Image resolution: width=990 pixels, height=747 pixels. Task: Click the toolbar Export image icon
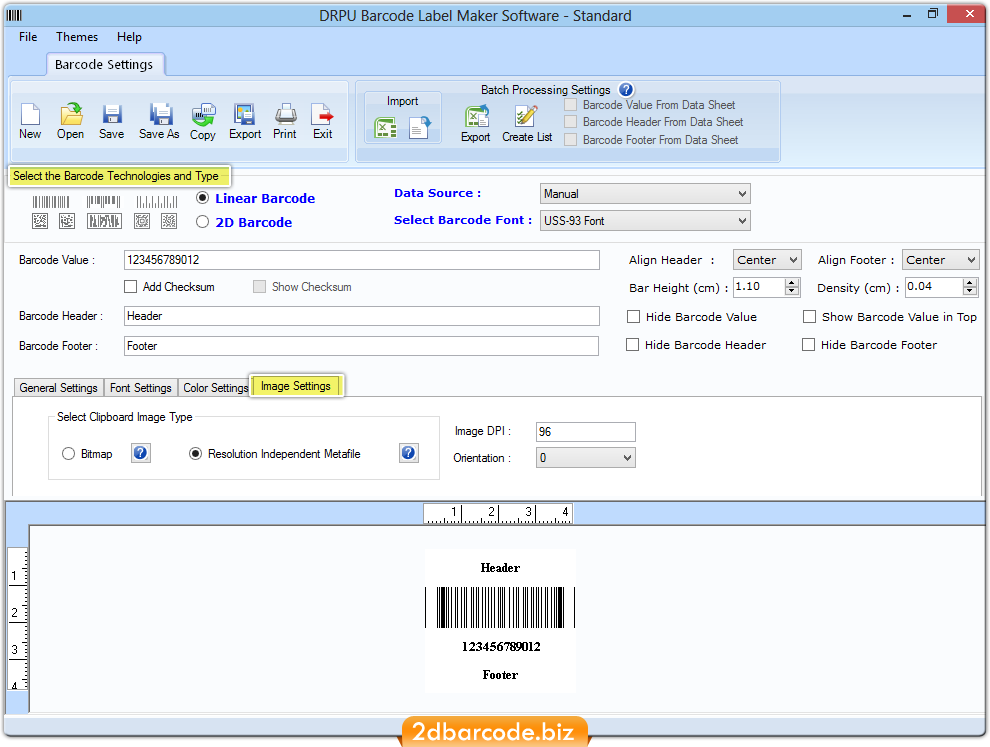click(x=244, y=114)
